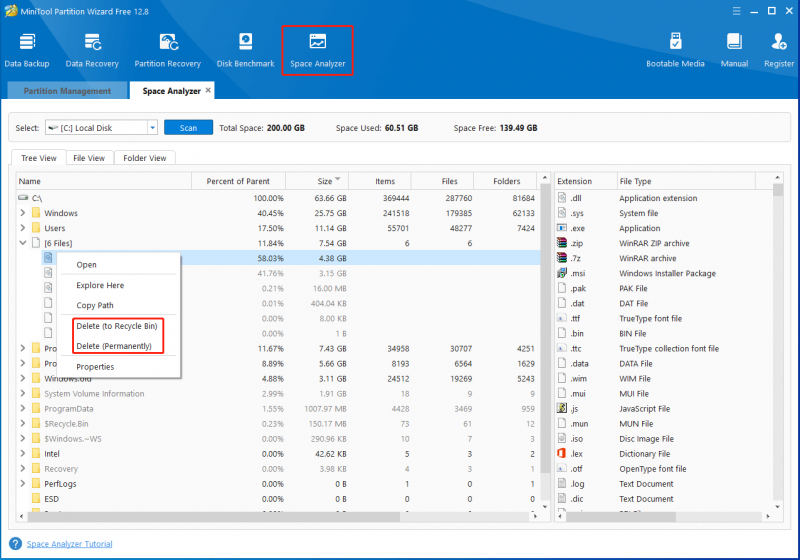The height and width of the screenshot is (560, 800).
Task: Open the Data Backup tool
Action: [x=27, y=50]
